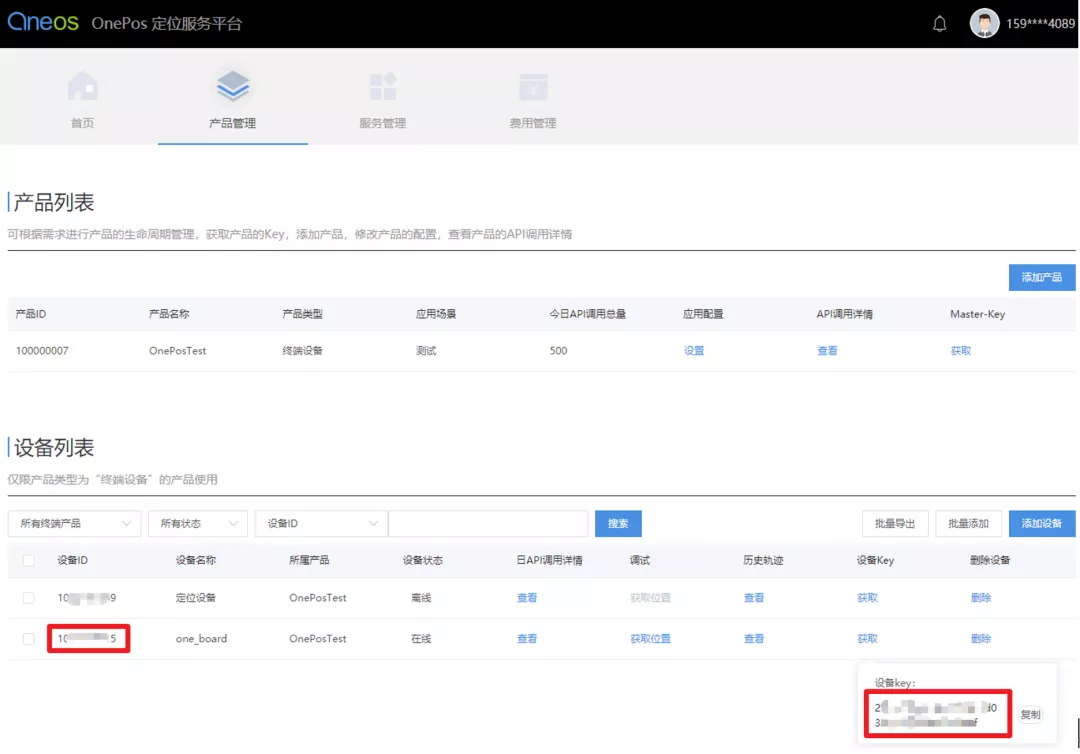Click the device search text input field
This screenshot has width=1080, height=754.
tap(488, 523)
